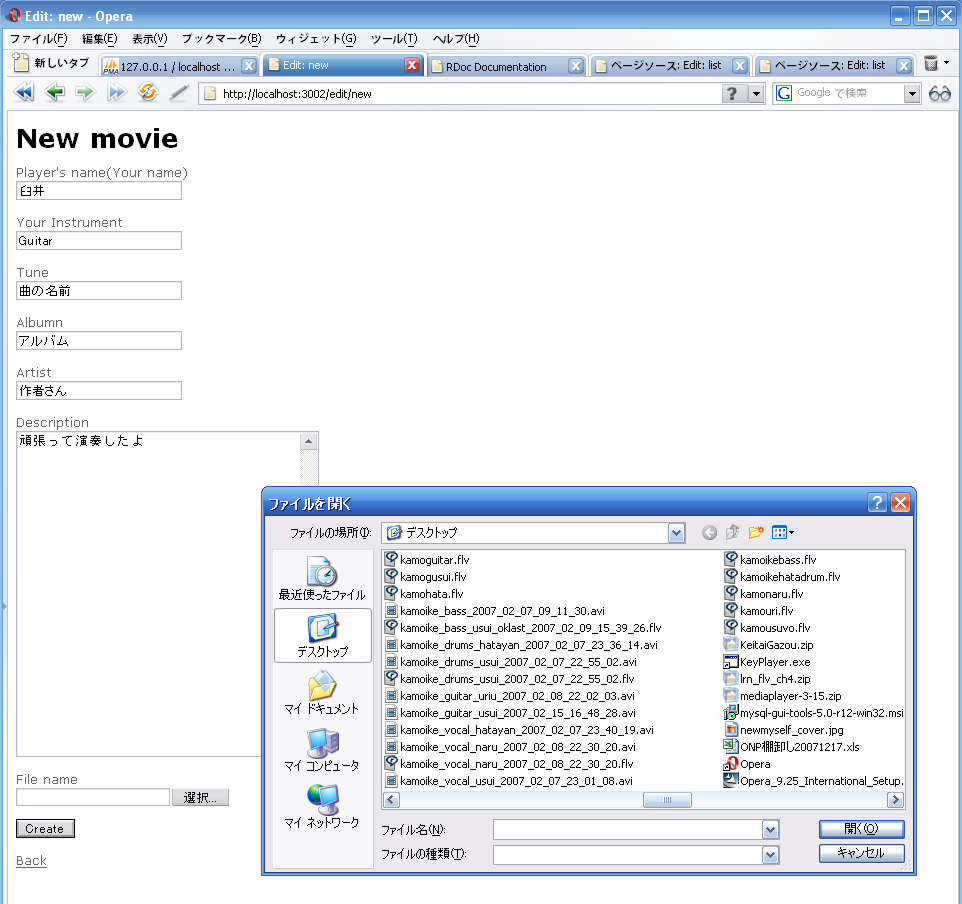Open the ブックマーク(B) menu
Image resolution: width=962 pixels, height=904 pixels.
(x=221, y=39)
